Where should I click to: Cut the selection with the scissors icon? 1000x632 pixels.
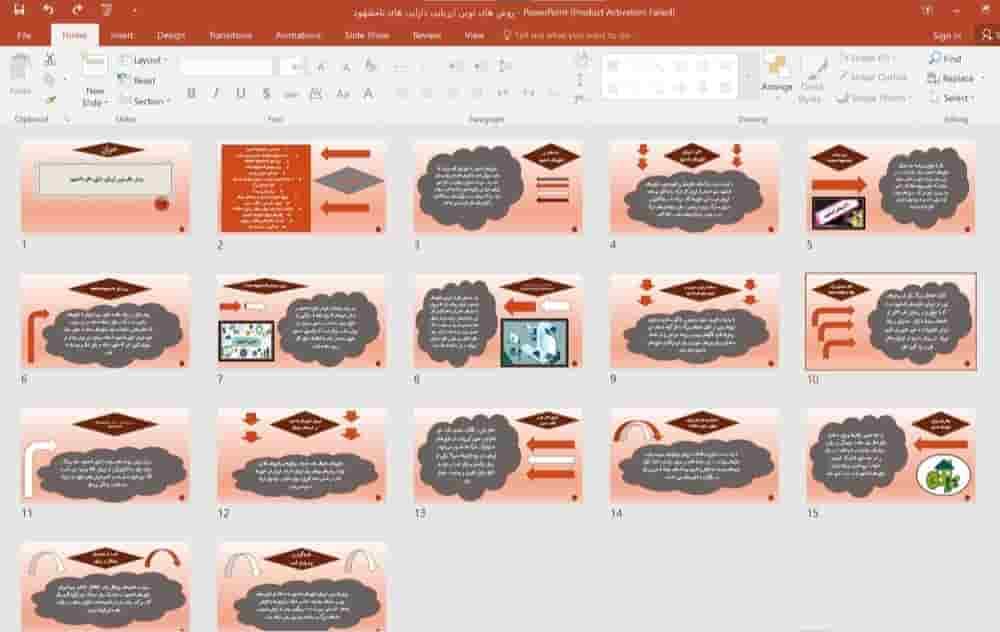(x=49, y=60)
